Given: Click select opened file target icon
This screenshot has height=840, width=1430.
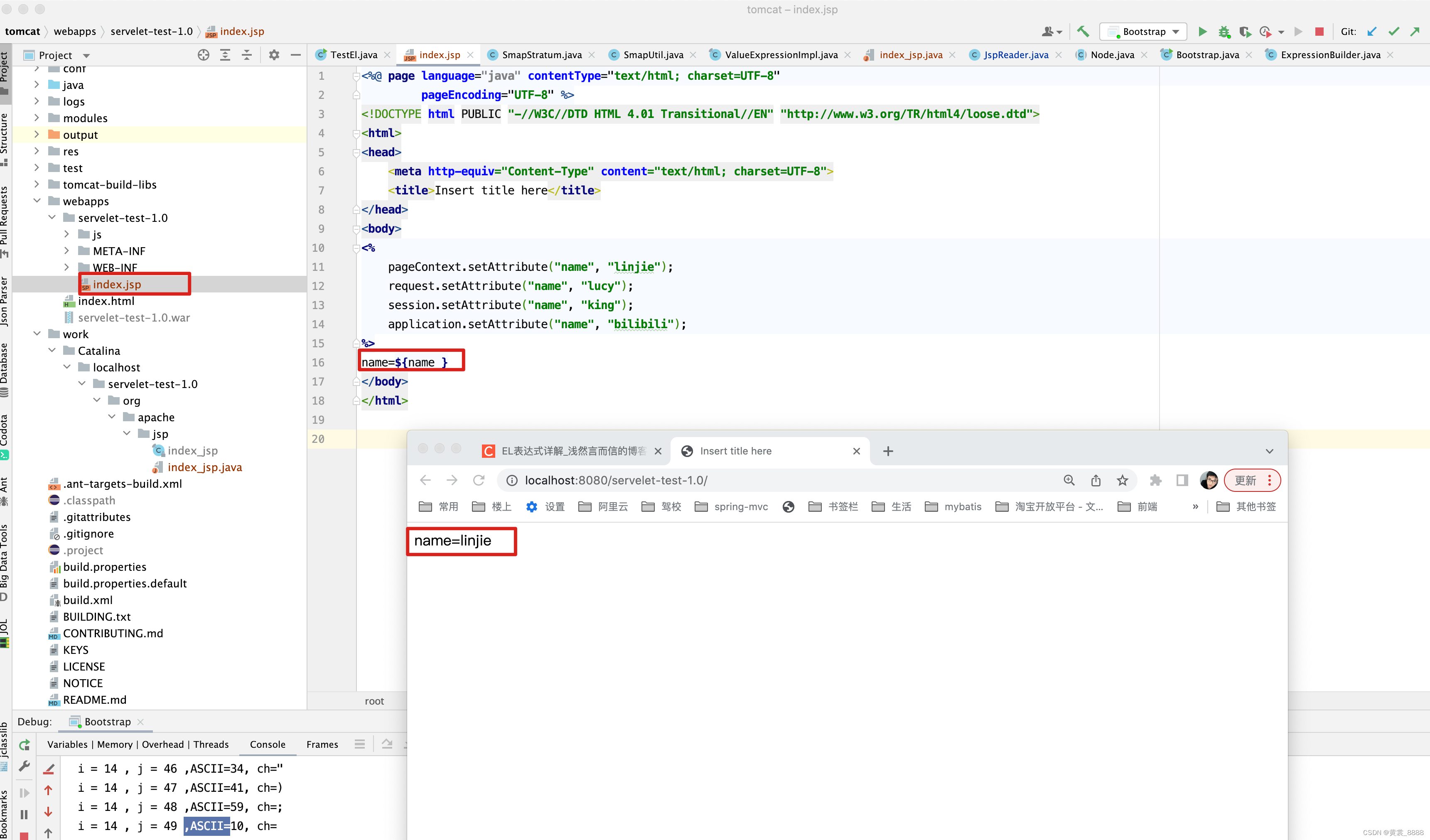Looking at the screenshot, I should (x=203, y=54).
